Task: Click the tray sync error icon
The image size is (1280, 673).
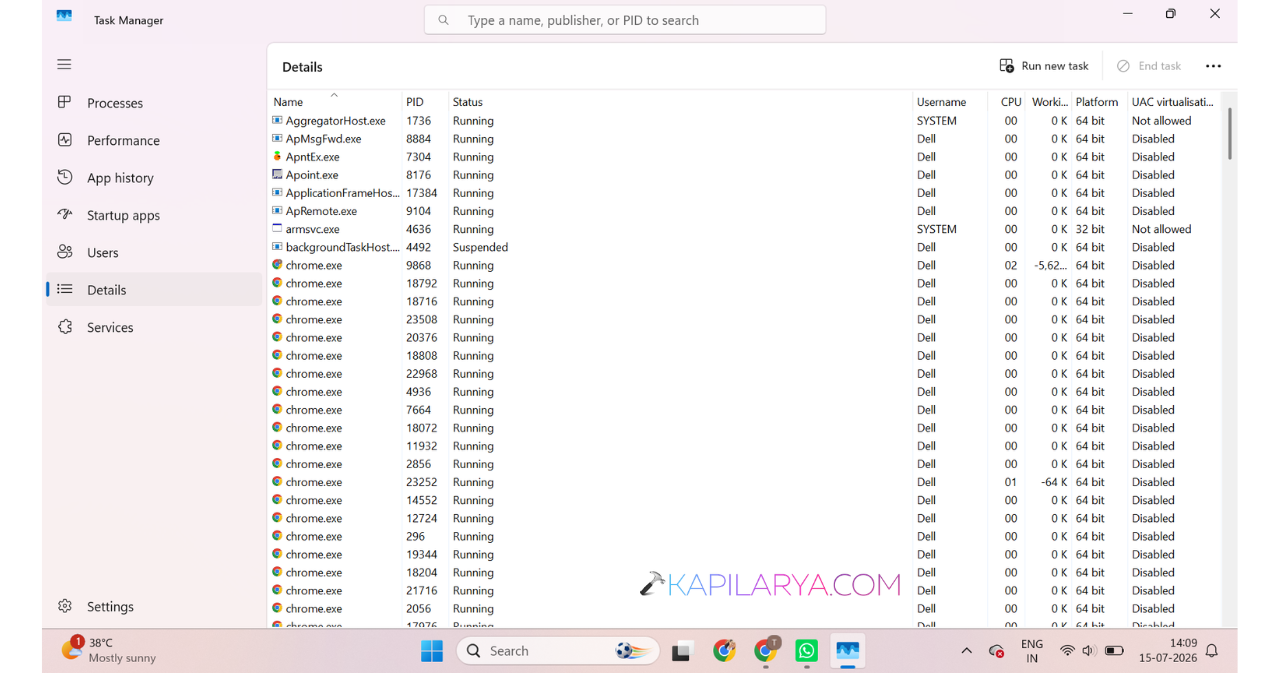Action: point(996,651)
